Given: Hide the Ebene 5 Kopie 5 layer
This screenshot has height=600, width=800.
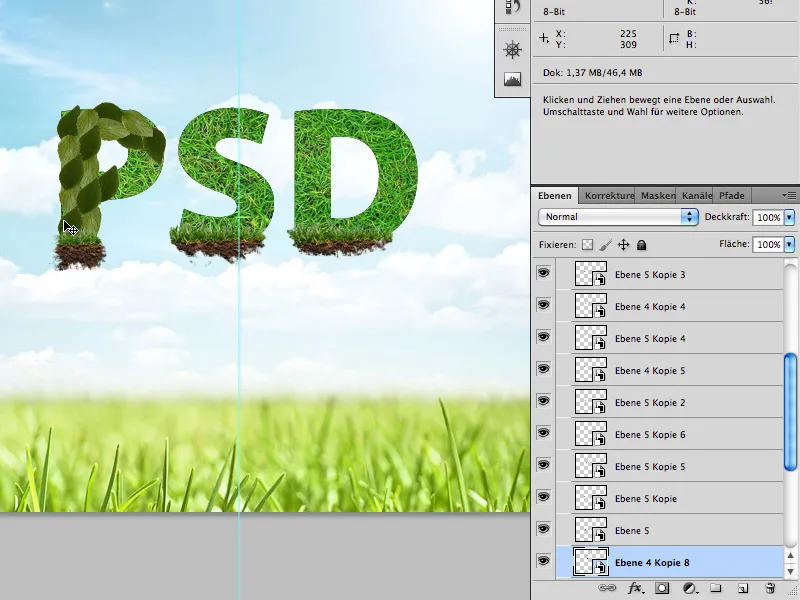Looking at the screenshot, I should 544,465.
